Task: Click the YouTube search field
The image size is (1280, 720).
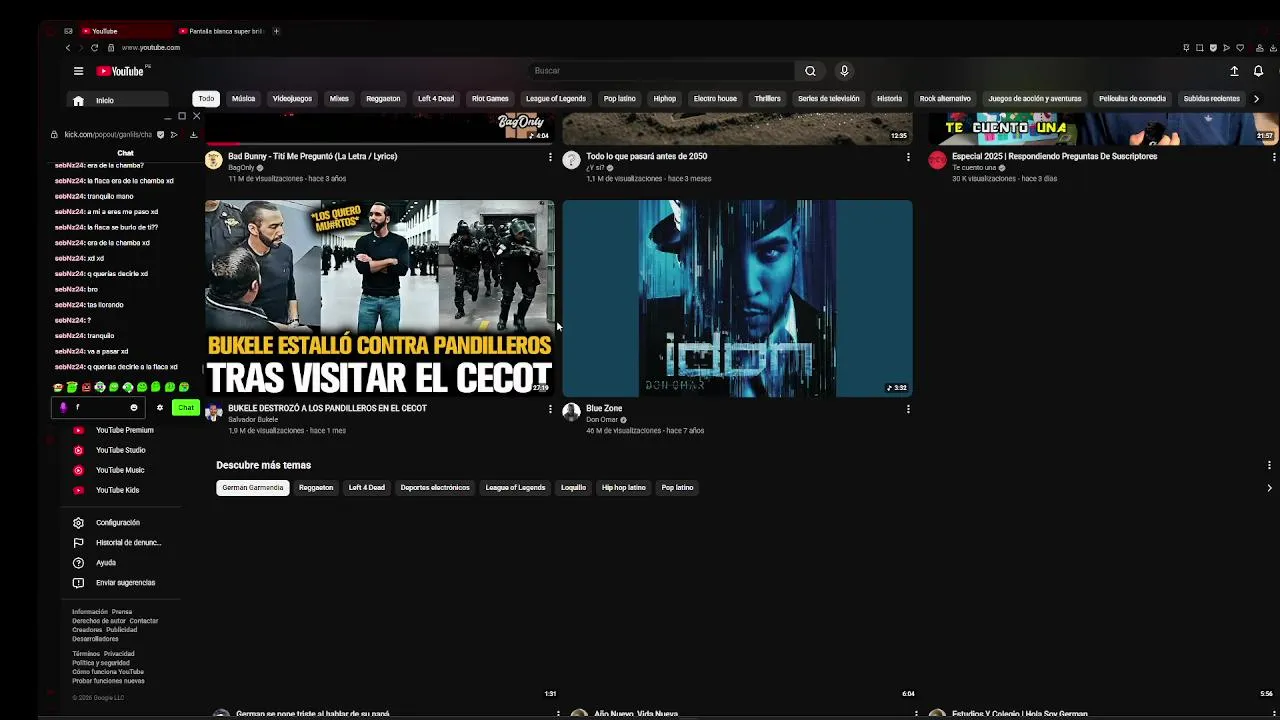Action: (660, 71)
